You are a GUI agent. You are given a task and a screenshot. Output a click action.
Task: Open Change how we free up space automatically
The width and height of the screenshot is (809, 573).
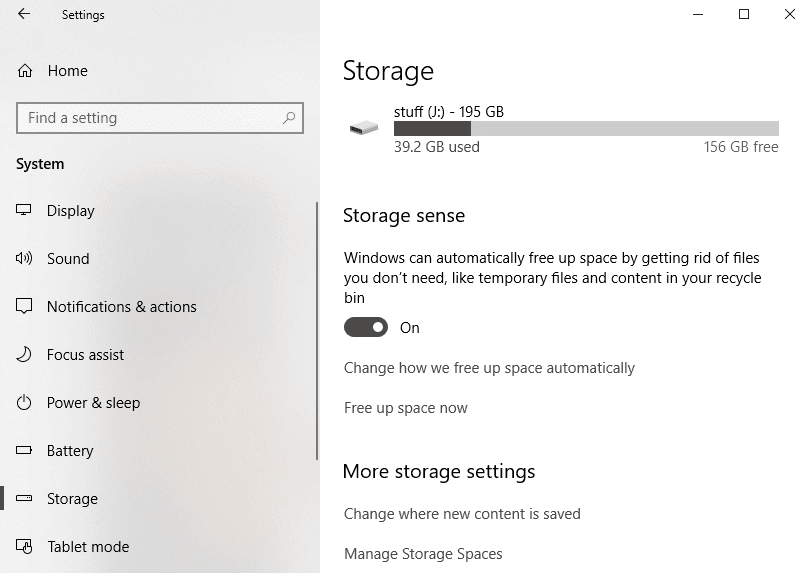(489, 368)
